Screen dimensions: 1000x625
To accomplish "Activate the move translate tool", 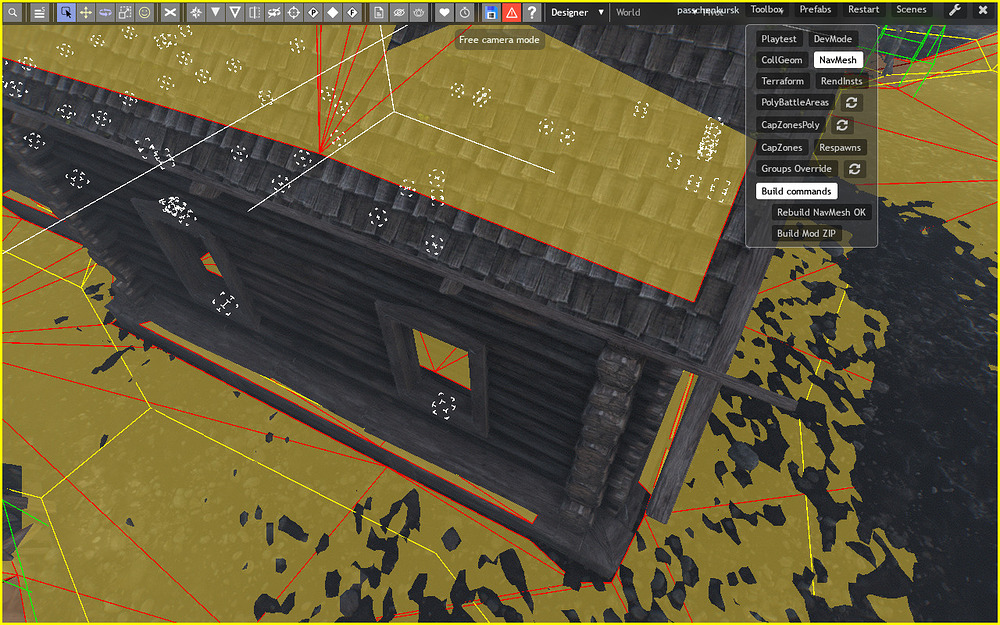I will [x=85, y=12].
